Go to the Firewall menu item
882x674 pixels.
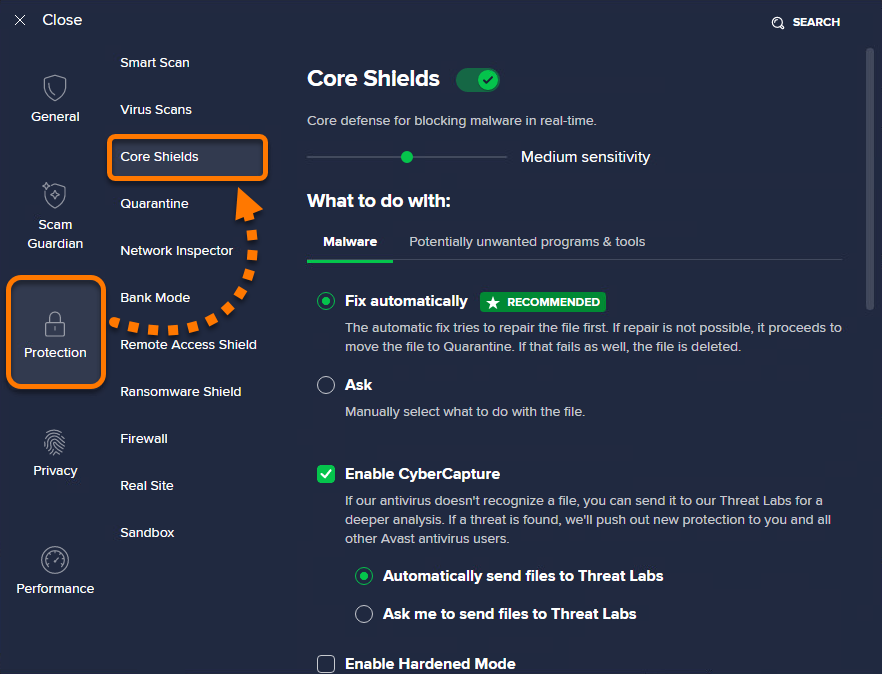point(144,439)
